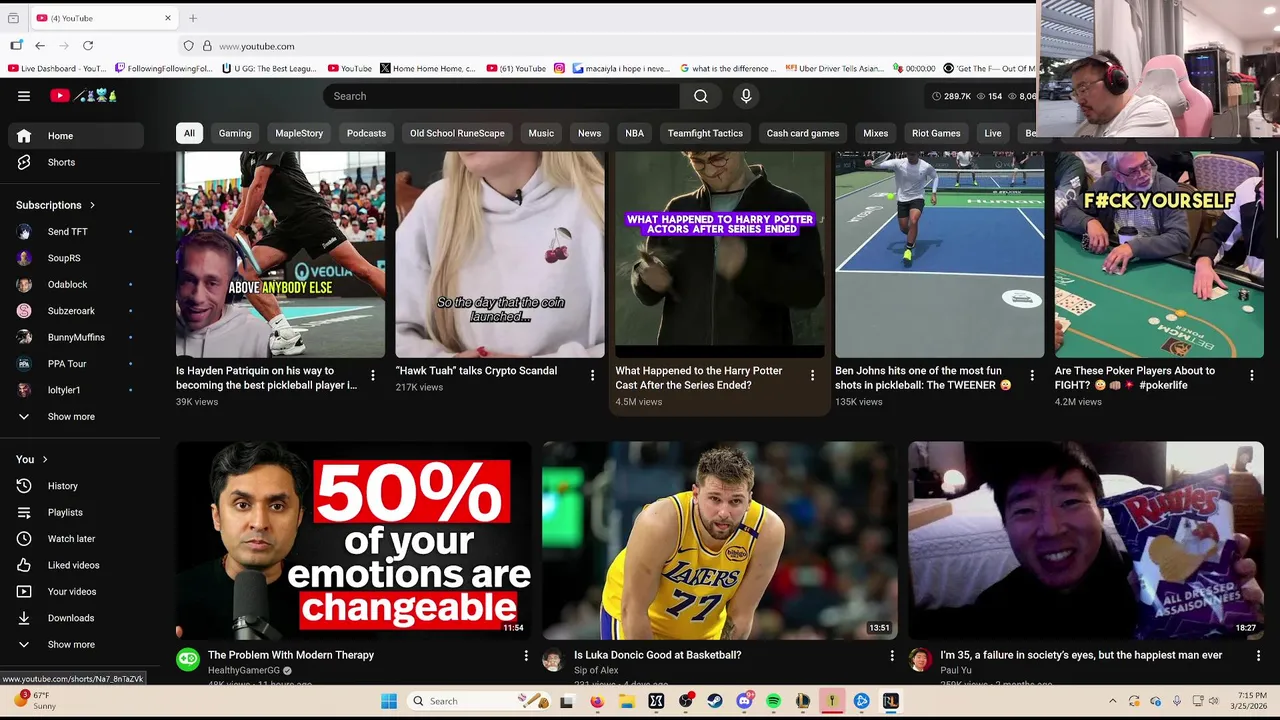Screen dimensions: 1280x720
Task: Open more options for Luka Doncic video
Action: click(x=892, y=656)
